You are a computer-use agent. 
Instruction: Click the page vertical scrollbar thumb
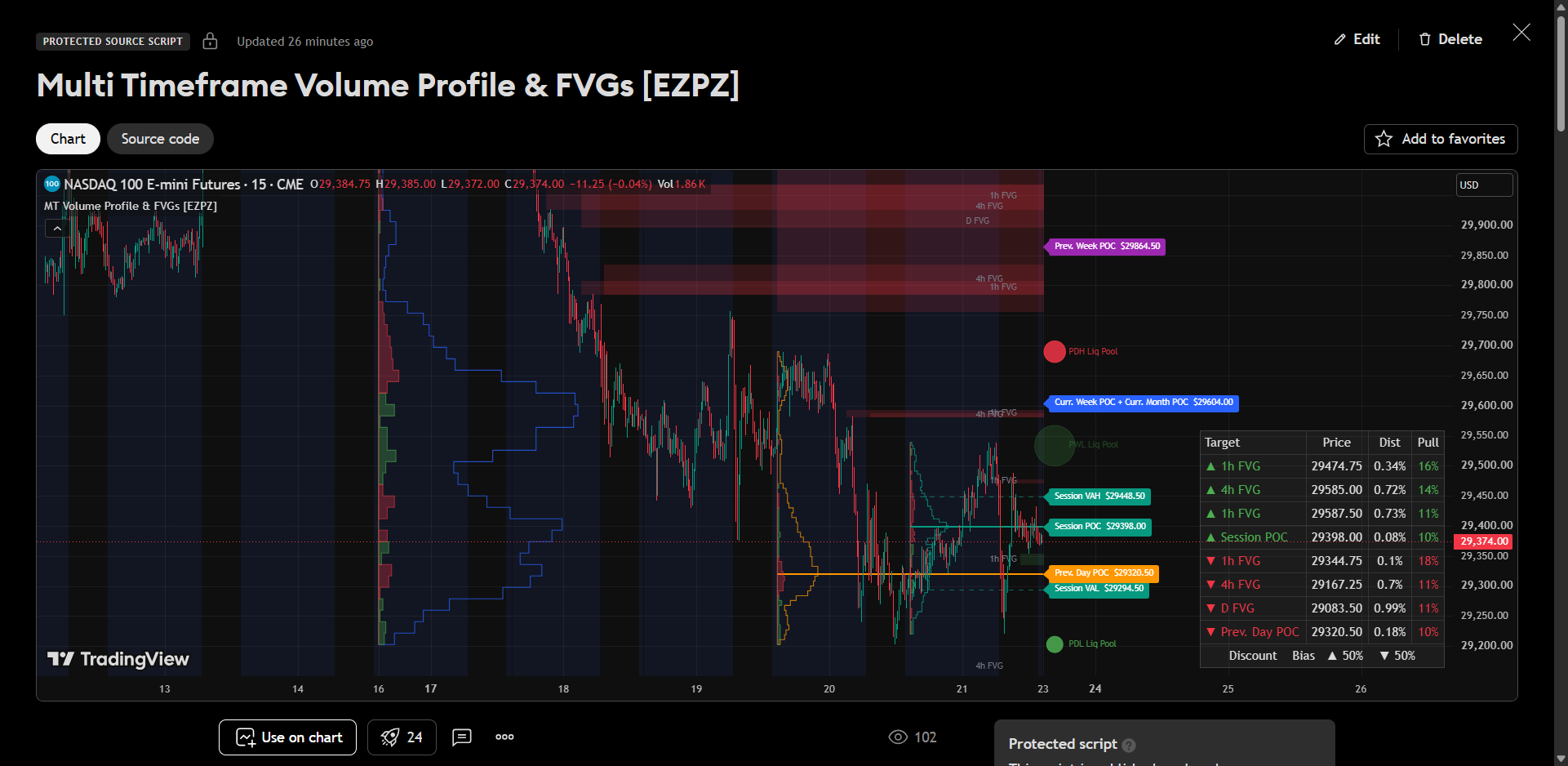coord(1561,73)
